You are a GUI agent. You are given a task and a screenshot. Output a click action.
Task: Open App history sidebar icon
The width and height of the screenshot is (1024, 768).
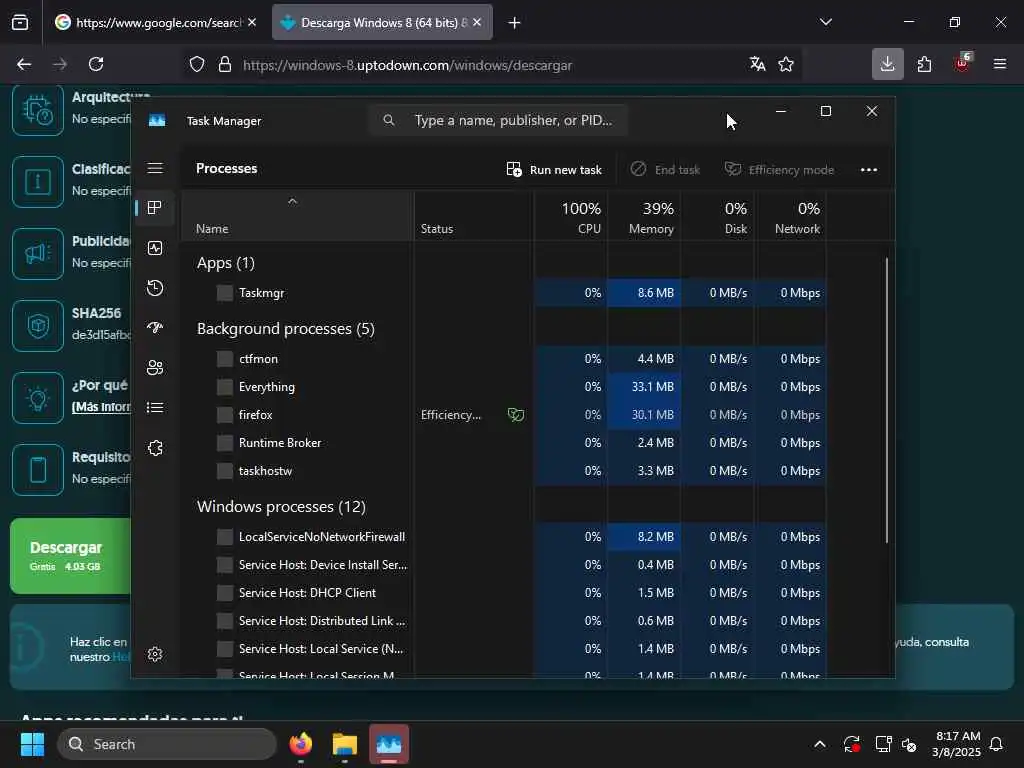coord(155,288)
